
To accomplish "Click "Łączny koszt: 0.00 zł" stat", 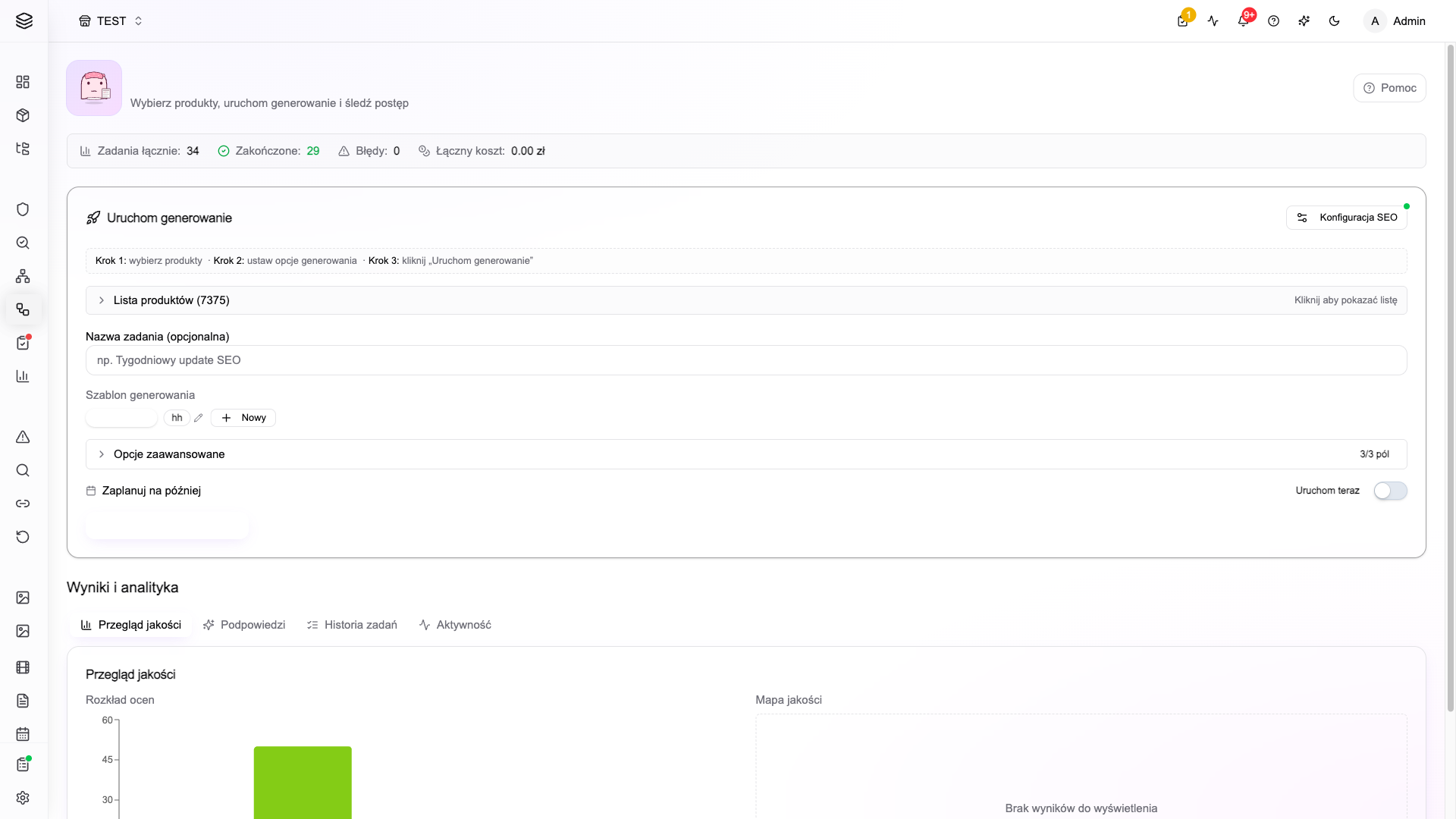I will click(482, 151).
